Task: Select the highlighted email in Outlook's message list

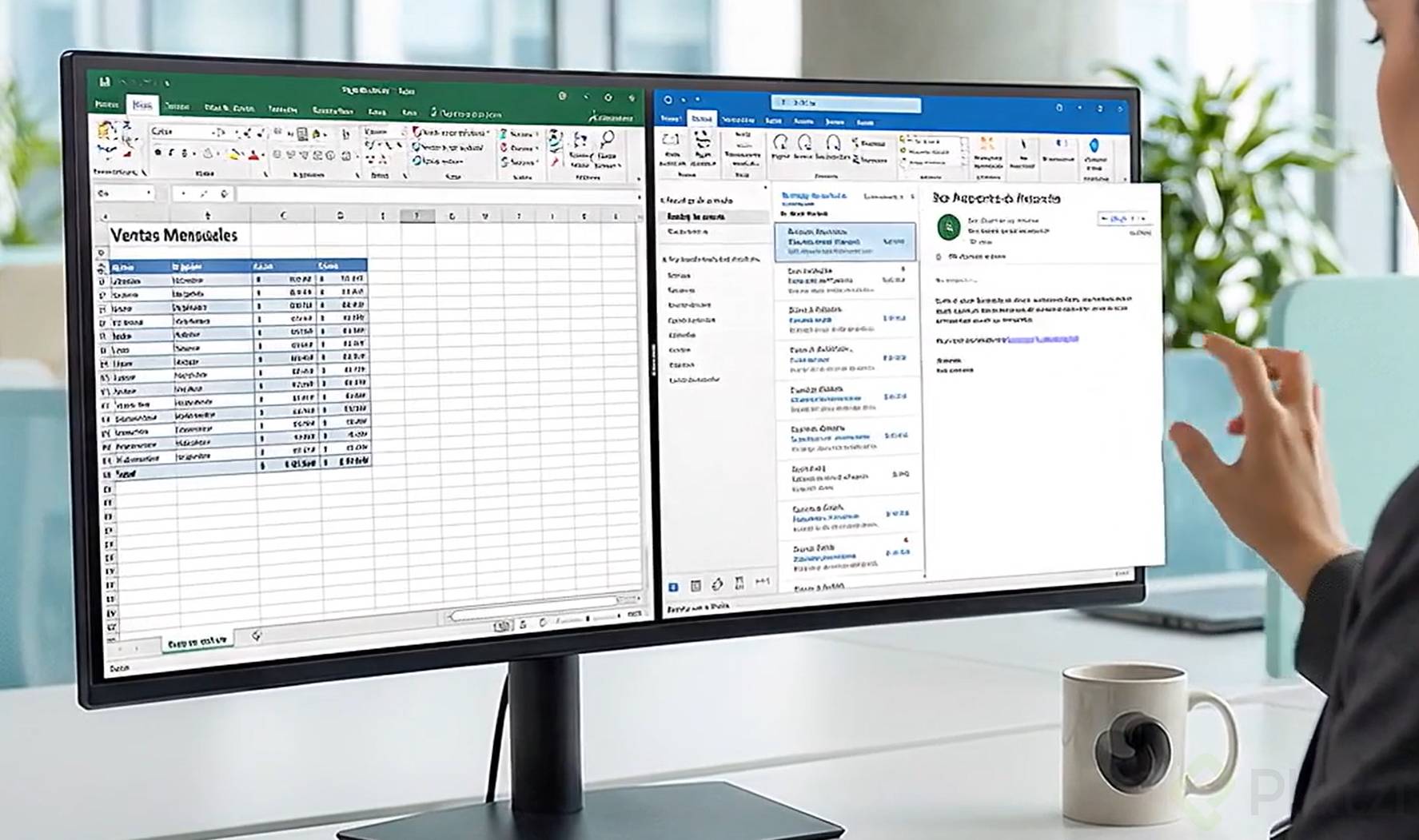Action: (x=846, y=242)
